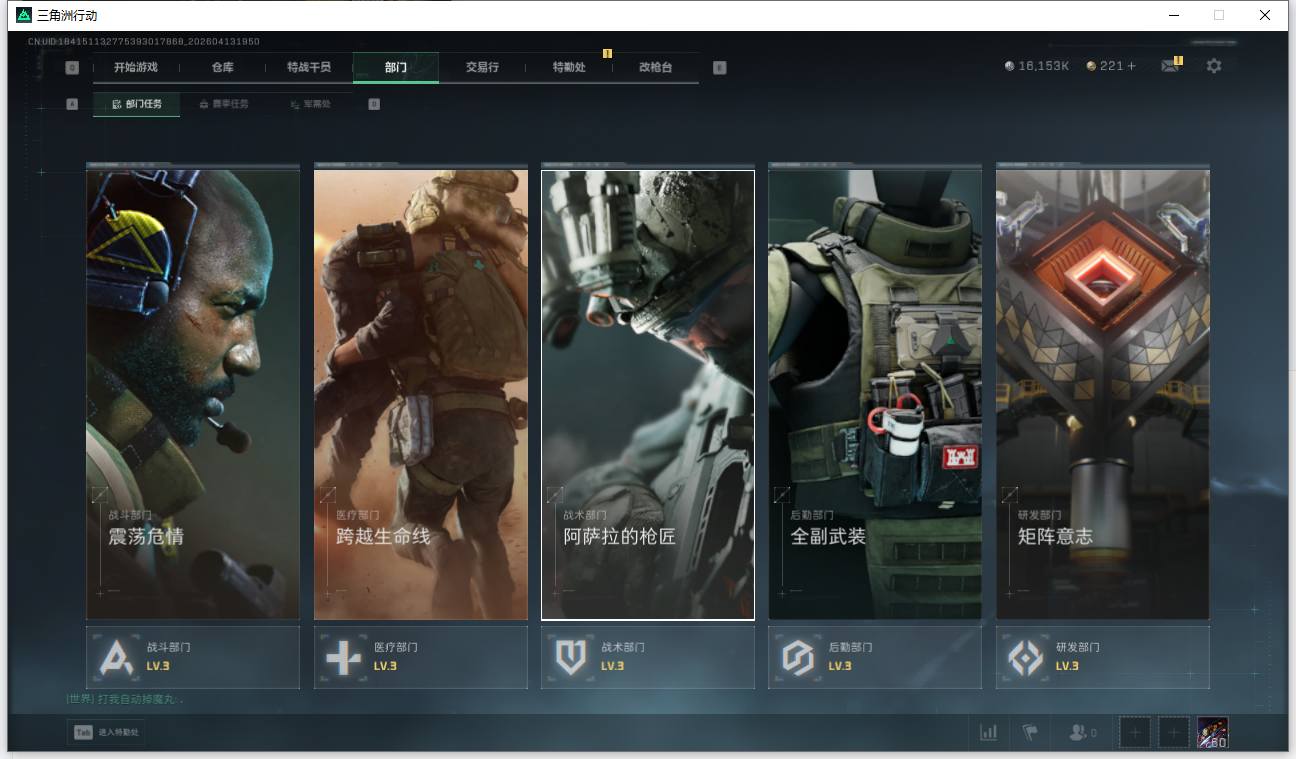Open the 仓库 tab
The width and height of the screenshot is (1296, 759).
point(222,67)
